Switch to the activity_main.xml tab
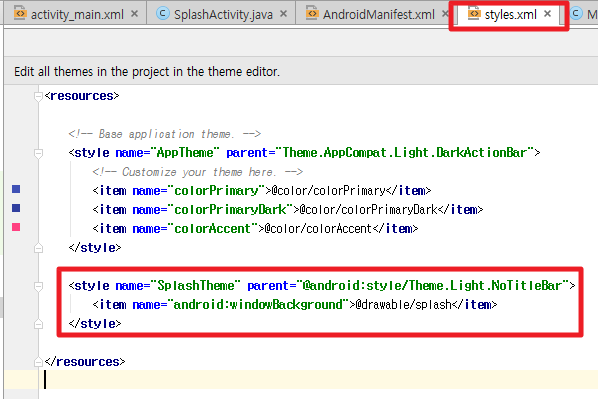598x399 pixels. [76, 14]
